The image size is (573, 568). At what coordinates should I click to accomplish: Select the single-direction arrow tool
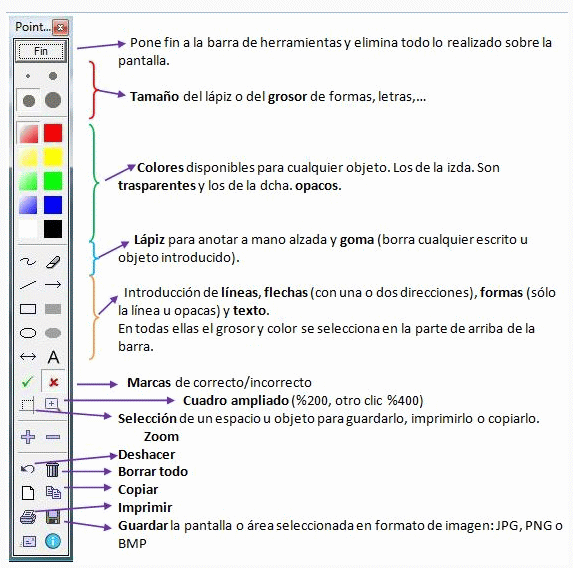(53, 285)
